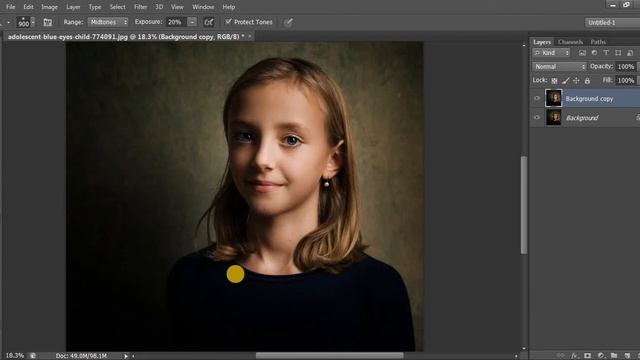This screenshot has height=360, width=640.
Task: Open the Window menu
Action: pos(203,7)
